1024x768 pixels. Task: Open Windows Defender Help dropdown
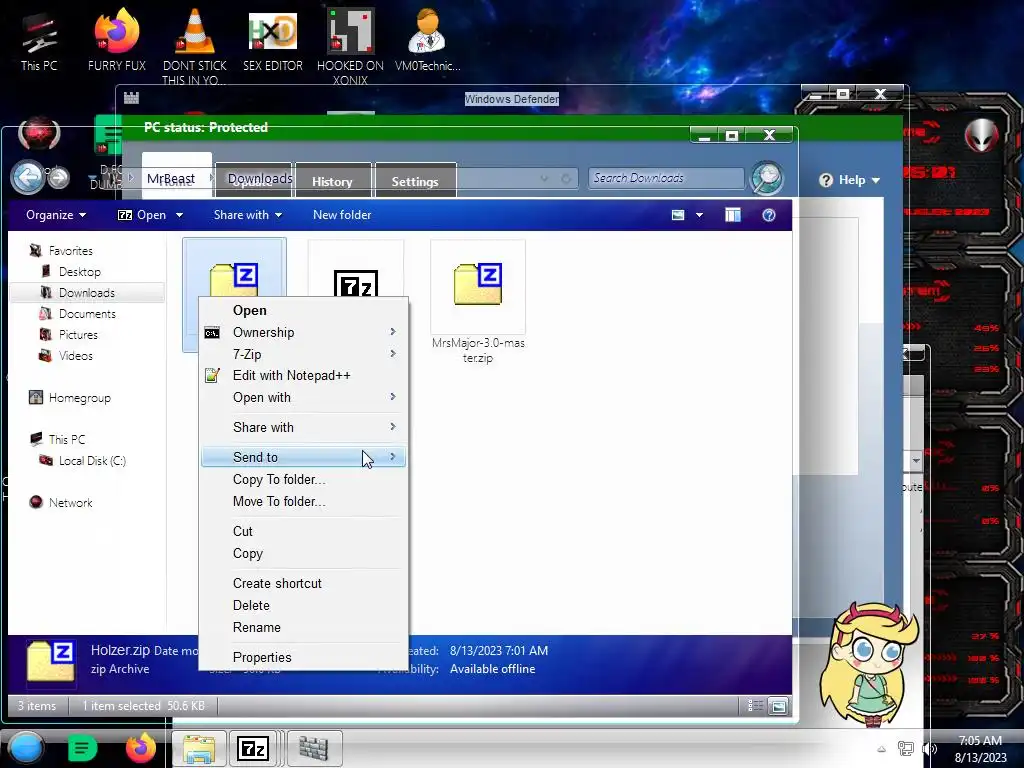click(850, 180)
